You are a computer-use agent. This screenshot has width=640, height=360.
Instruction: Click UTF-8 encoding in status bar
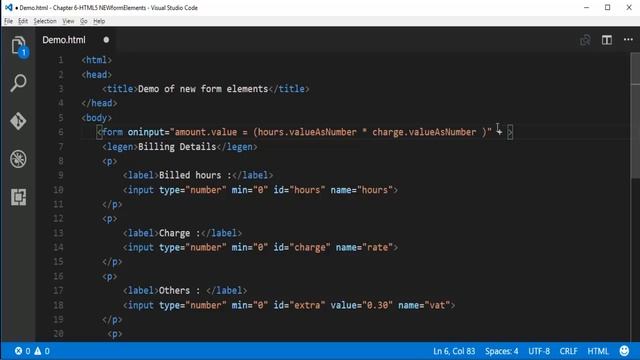point(539,351)
